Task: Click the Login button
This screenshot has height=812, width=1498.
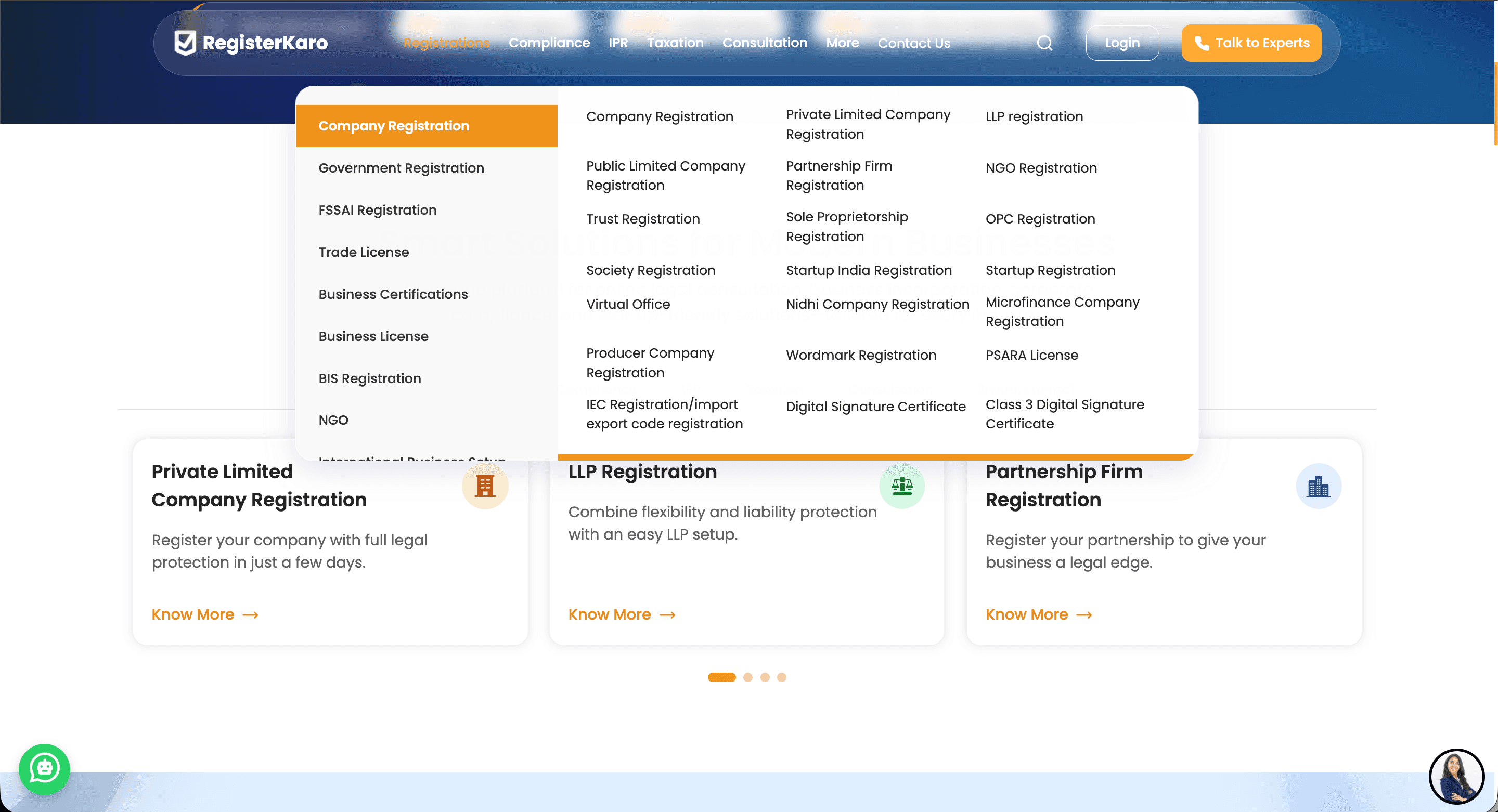Action: [1122, 43]
